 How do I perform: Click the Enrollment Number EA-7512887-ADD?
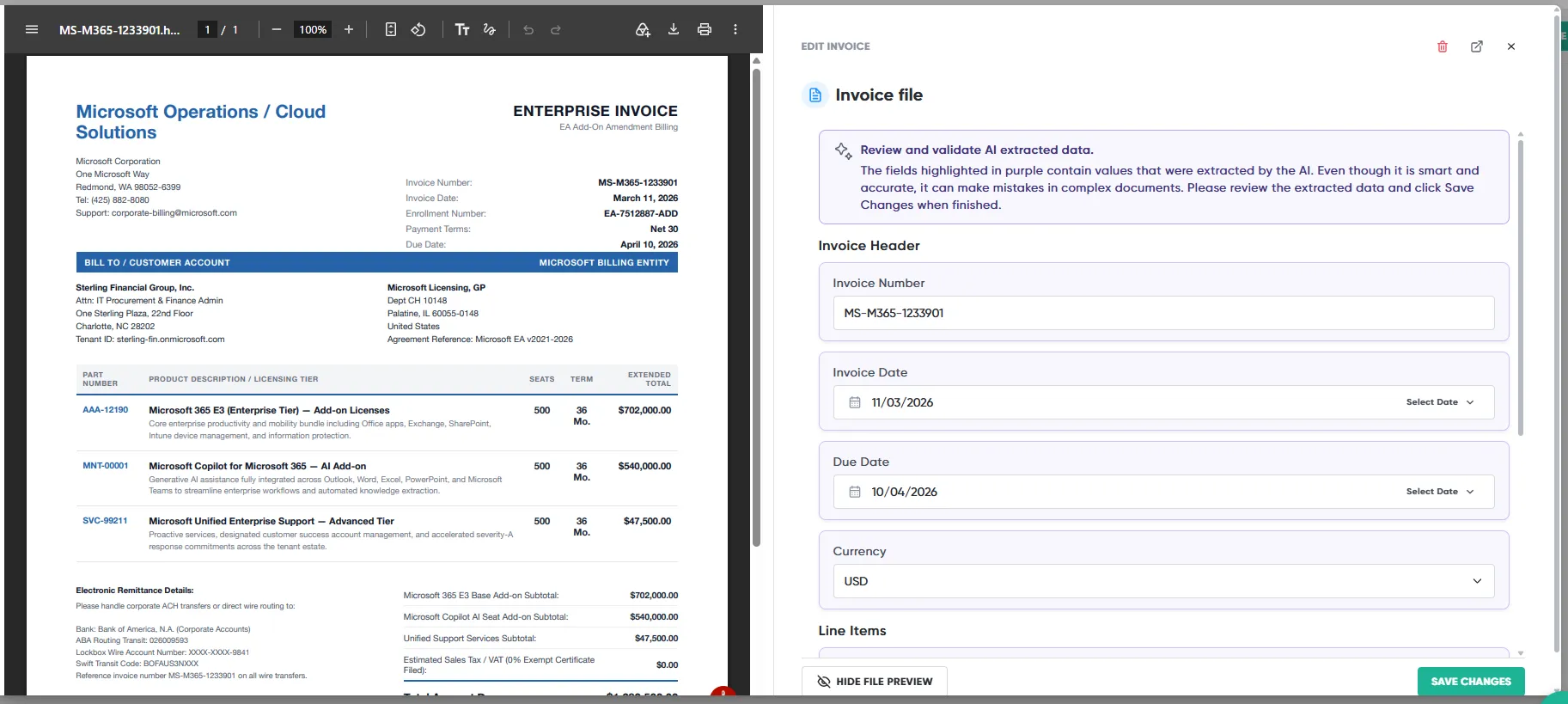(640, 213)
